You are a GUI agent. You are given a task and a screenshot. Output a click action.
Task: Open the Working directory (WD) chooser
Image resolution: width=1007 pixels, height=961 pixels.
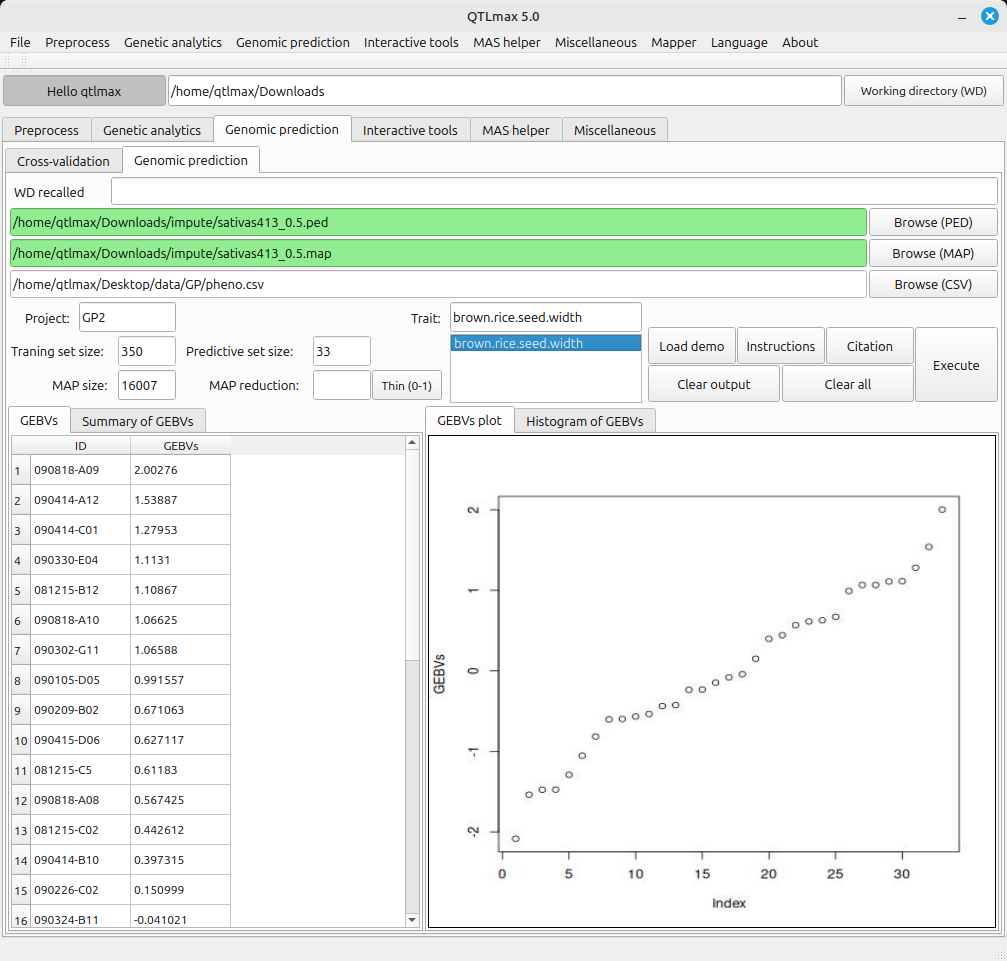[923, 91]
